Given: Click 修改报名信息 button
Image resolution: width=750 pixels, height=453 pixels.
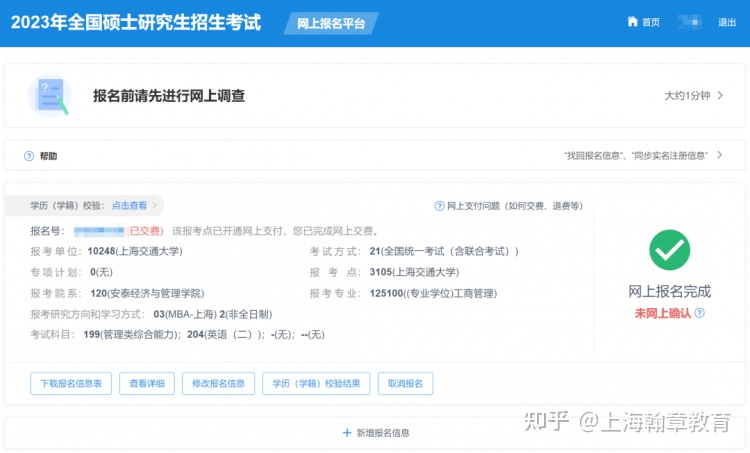Looking at the screenshot, I should tap(218, 384).
